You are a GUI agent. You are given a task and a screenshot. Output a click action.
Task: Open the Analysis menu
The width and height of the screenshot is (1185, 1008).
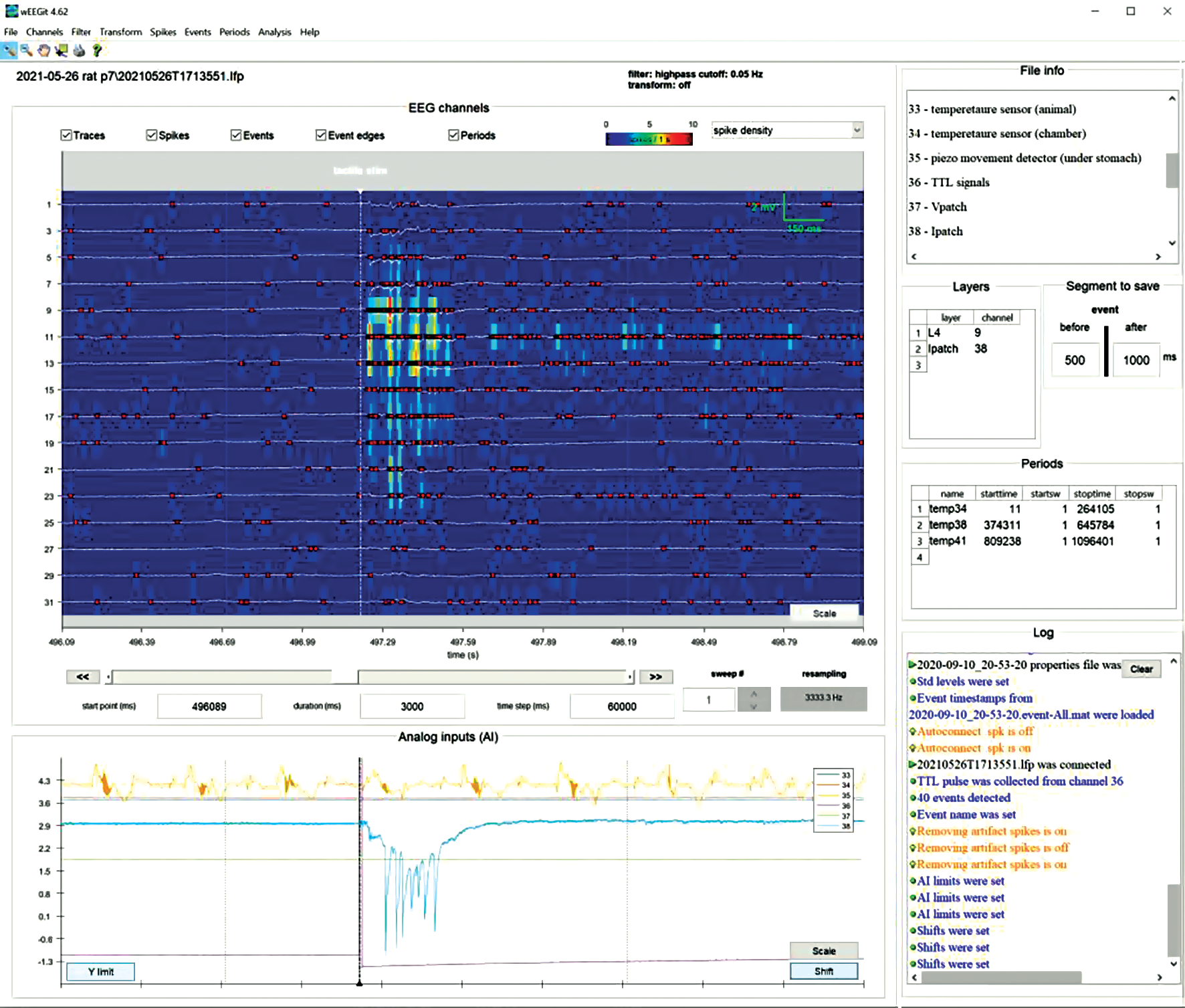tap(274, 32)
